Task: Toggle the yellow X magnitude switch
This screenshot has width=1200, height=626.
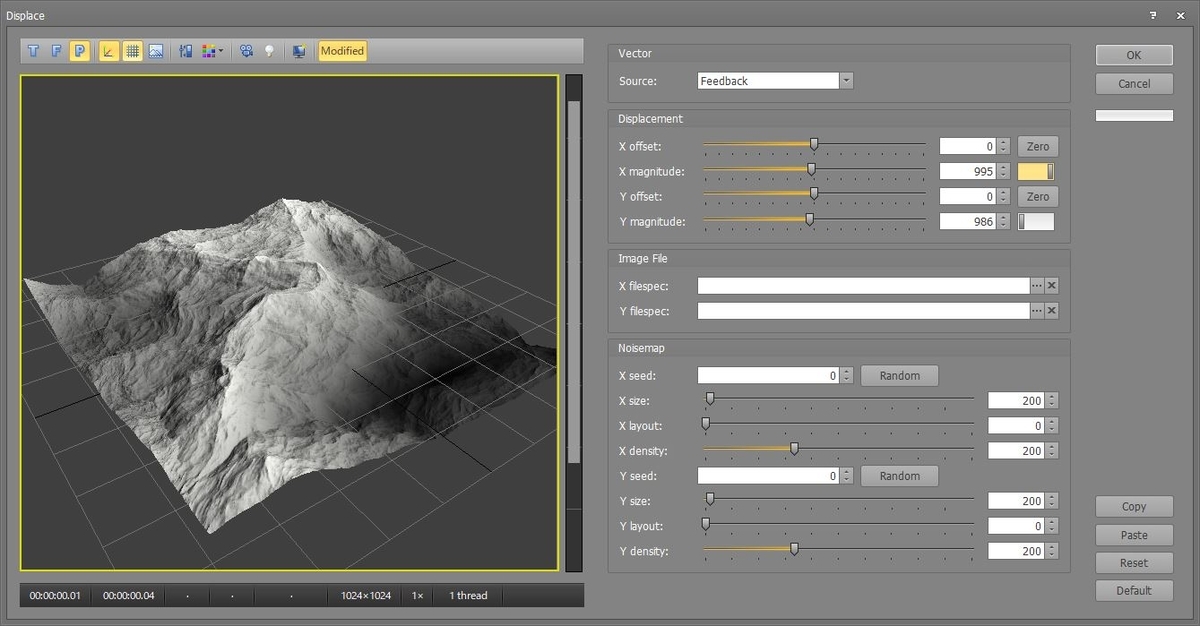Action: coord(1036,172)
